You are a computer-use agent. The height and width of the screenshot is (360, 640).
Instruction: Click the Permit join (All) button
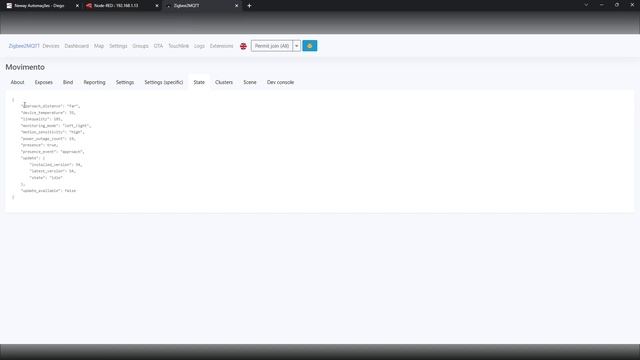(272, 46)
